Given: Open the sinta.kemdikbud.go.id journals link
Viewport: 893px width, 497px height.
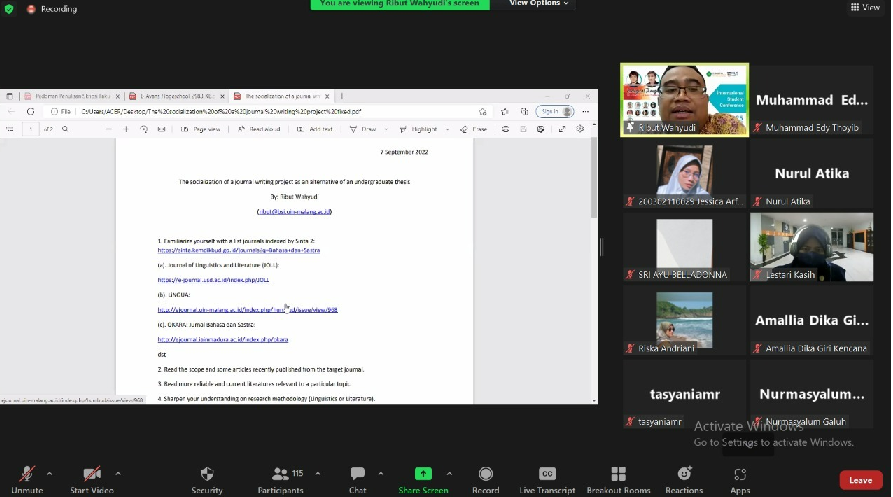Looking at the screenshot, I should click(x=239, y=250).
